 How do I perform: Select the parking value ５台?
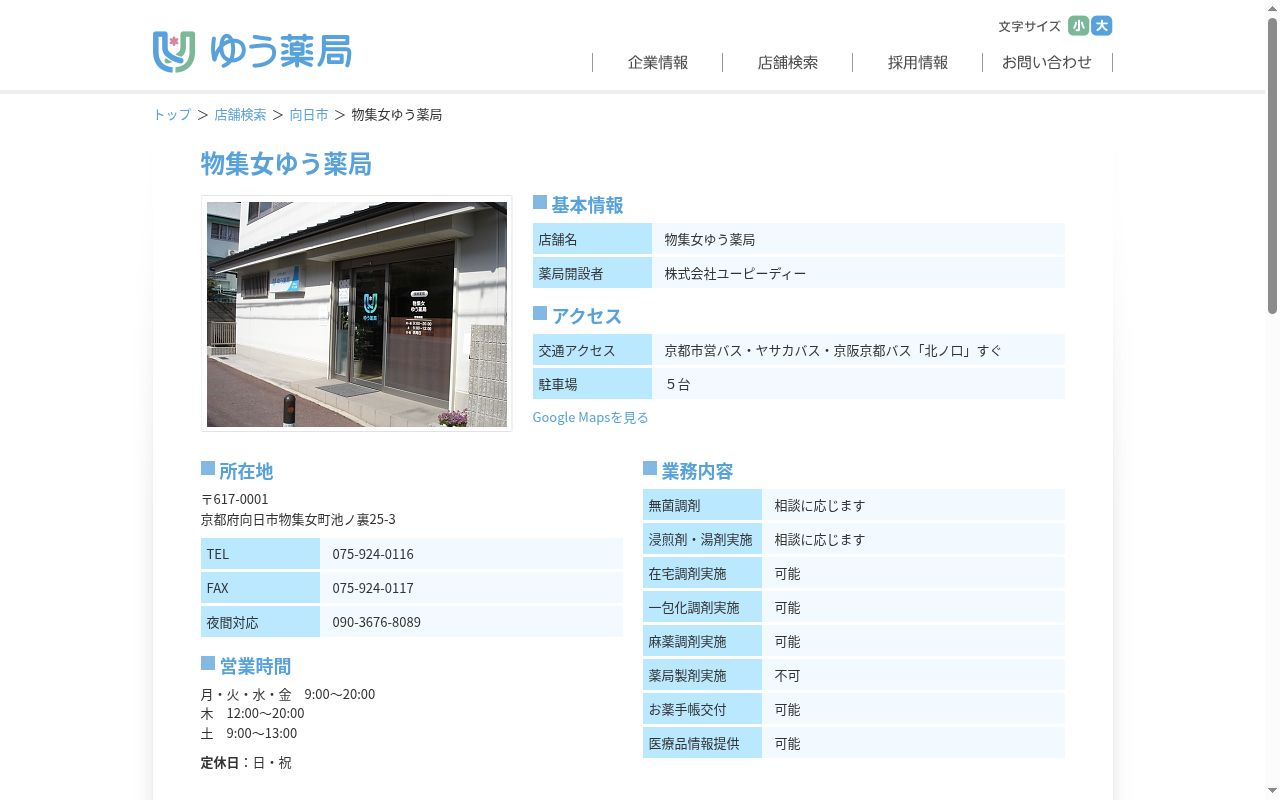pos(677,384)
